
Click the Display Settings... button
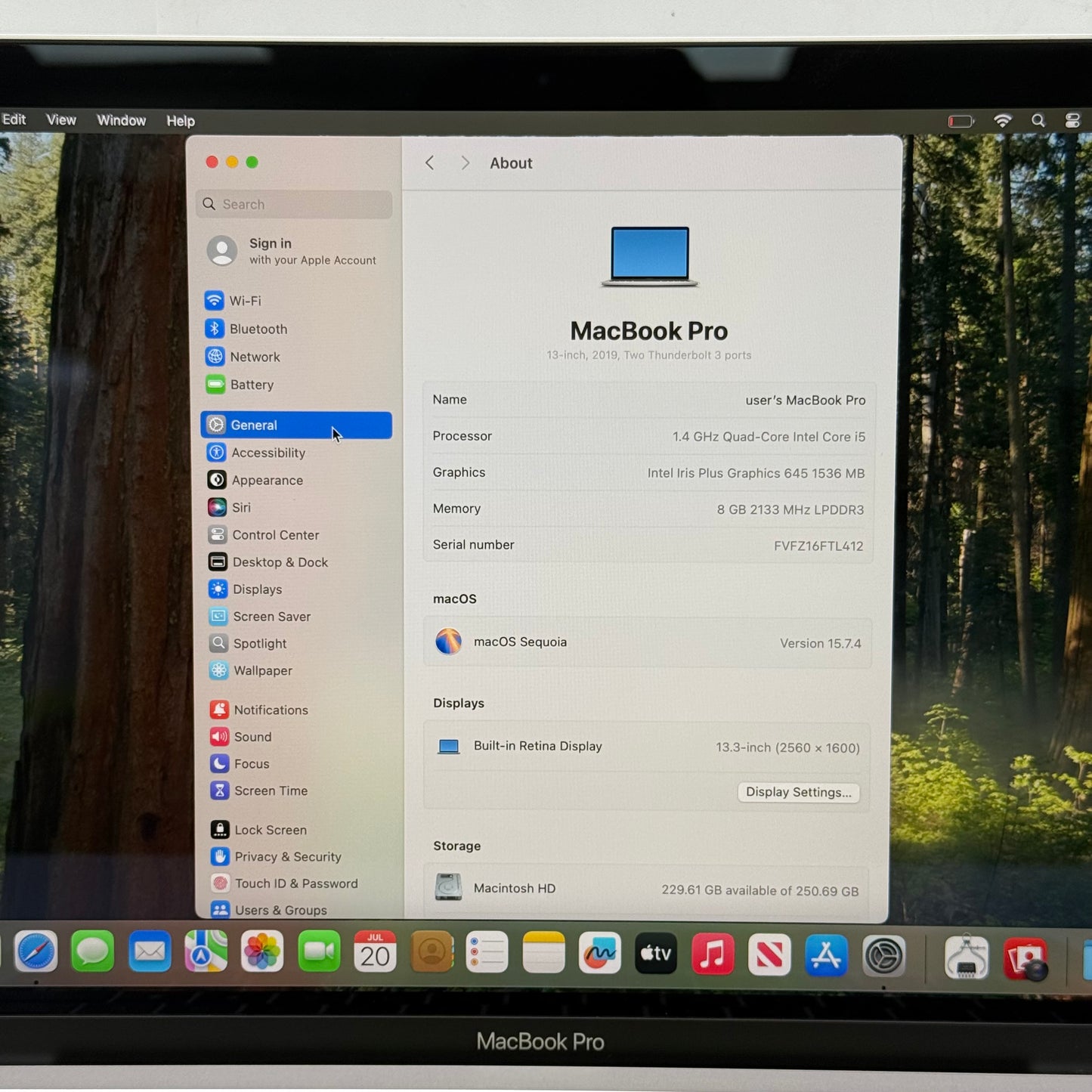point(798,792)
